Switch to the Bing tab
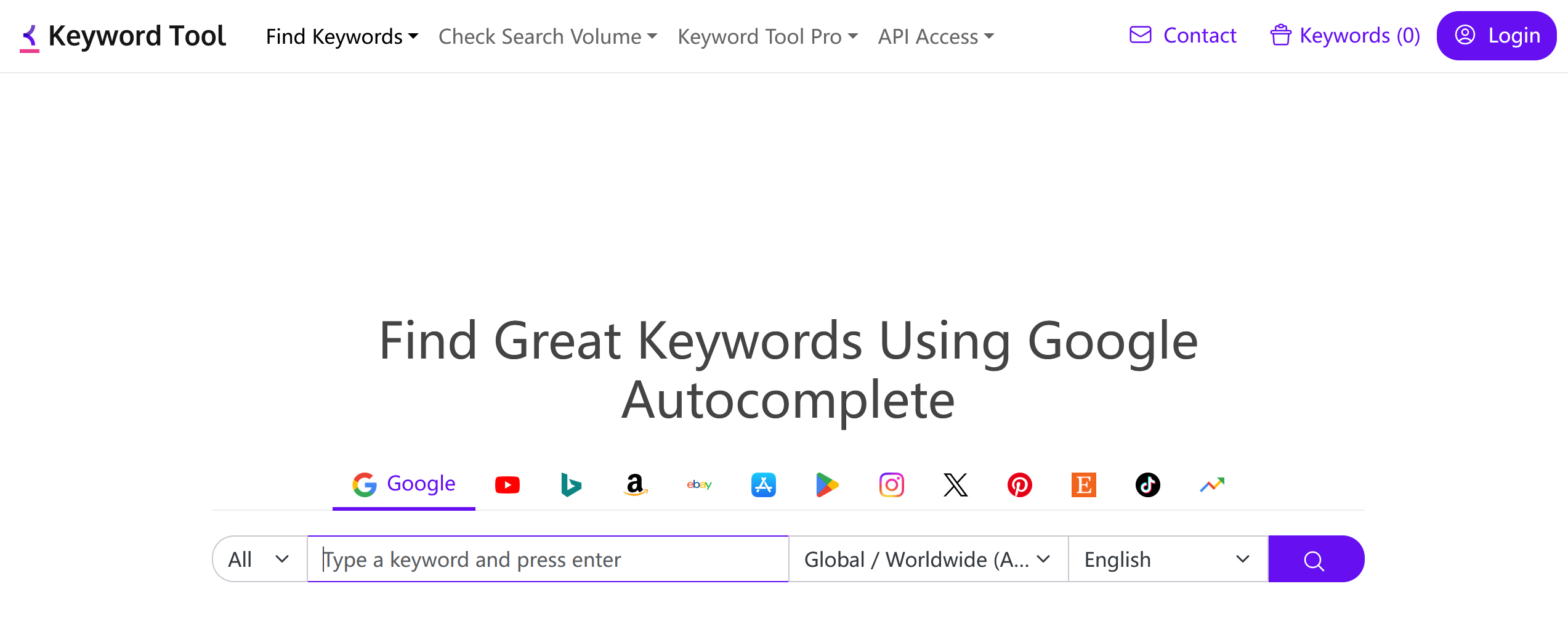Image resolution: width=1568 pixels, height=642 pixels. click(572, 485)
